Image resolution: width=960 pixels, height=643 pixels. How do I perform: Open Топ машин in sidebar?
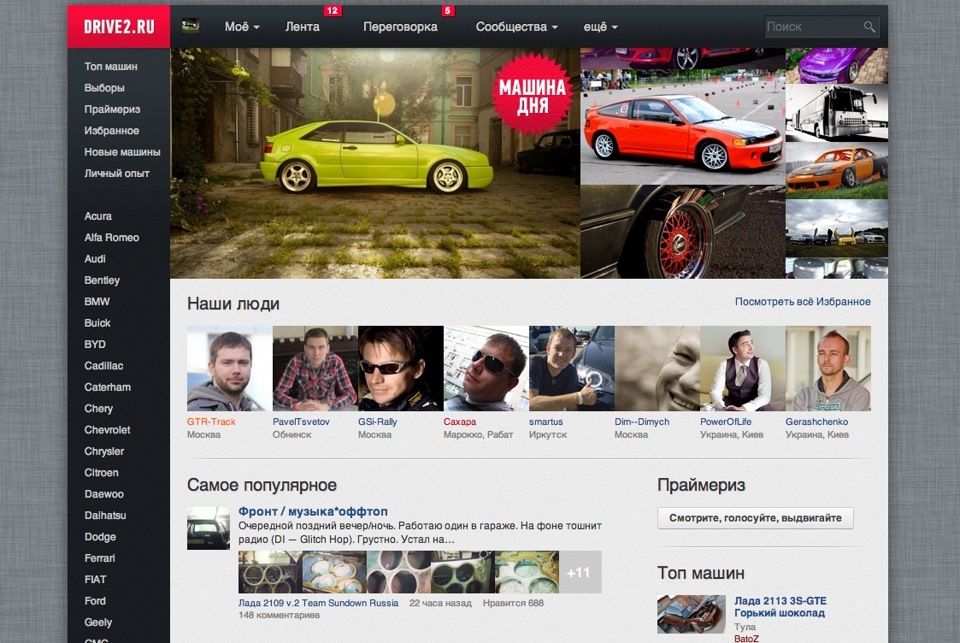coord(111,66)
